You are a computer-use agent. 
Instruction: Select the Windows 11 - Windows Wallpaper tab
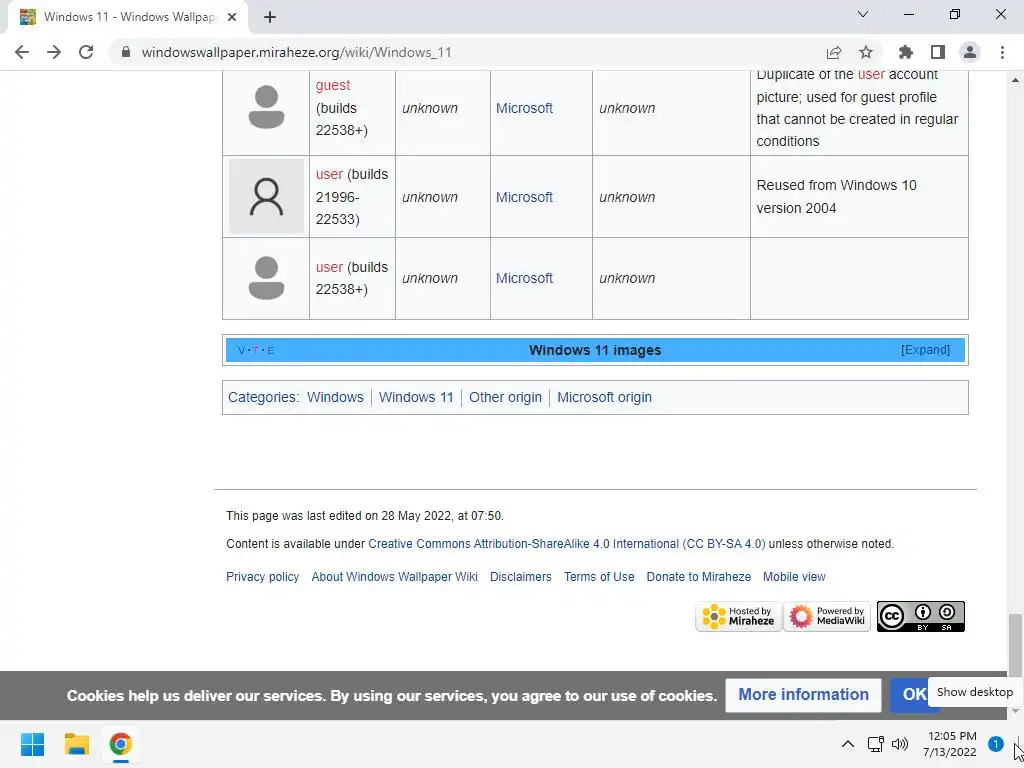tap(127, 17)
